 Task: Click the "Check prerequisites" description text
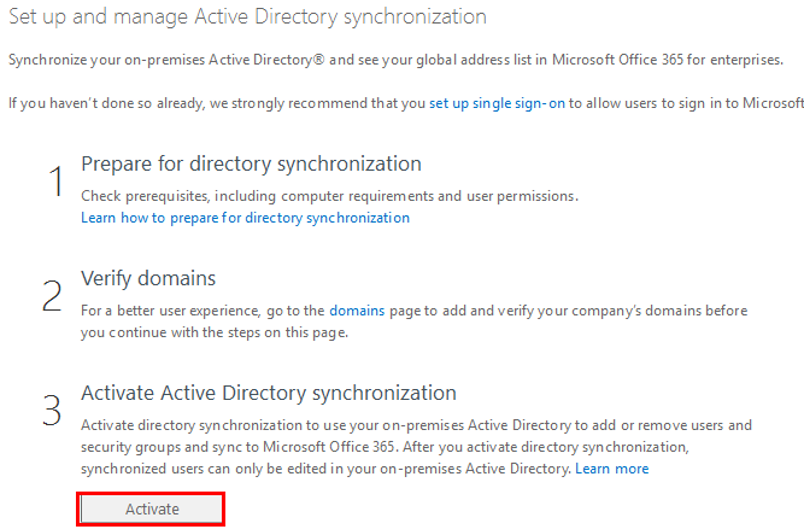pos(329,196)
